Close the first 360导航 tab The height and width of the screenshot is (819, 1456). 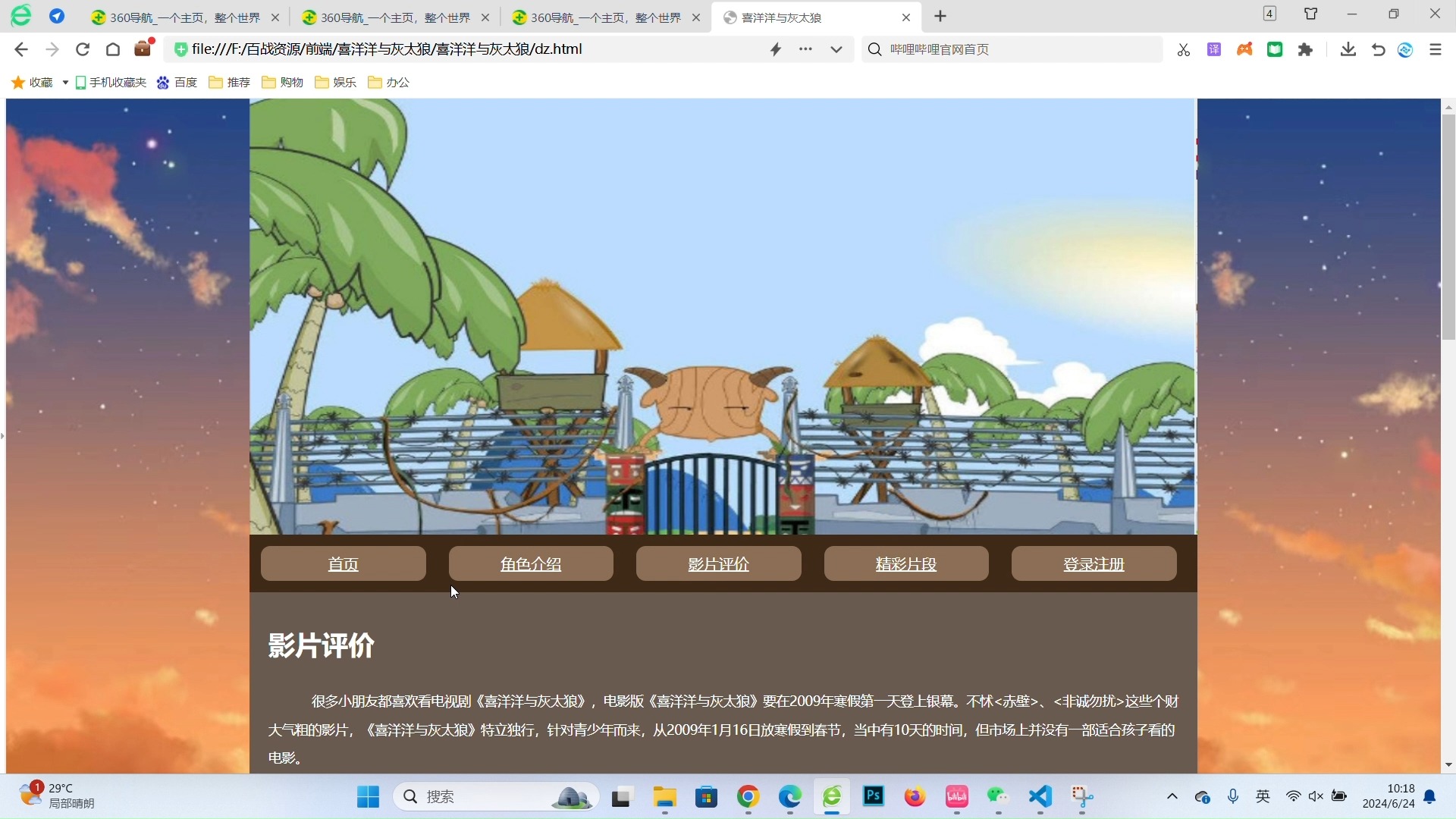[x=275, y=17]
